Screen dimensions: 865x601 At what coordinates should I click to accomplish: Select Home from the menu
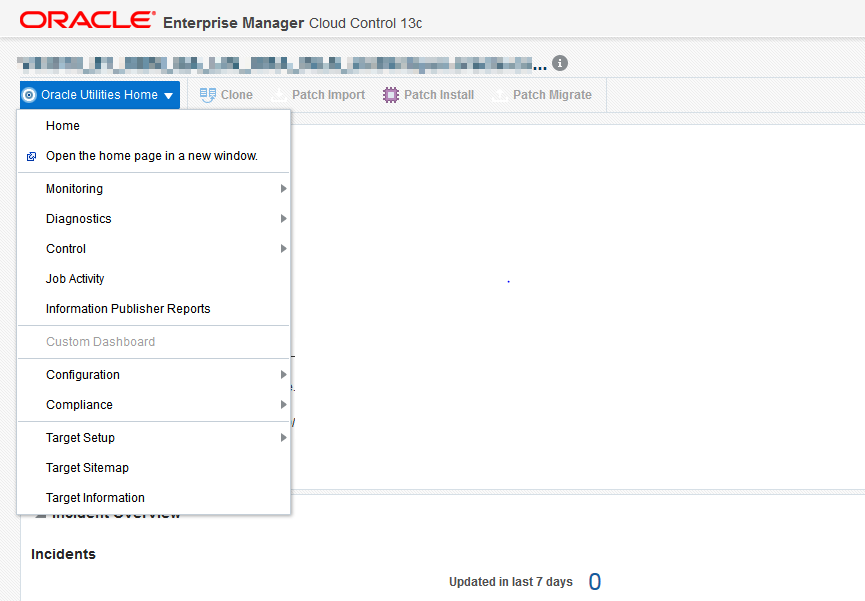pos(154,126)
